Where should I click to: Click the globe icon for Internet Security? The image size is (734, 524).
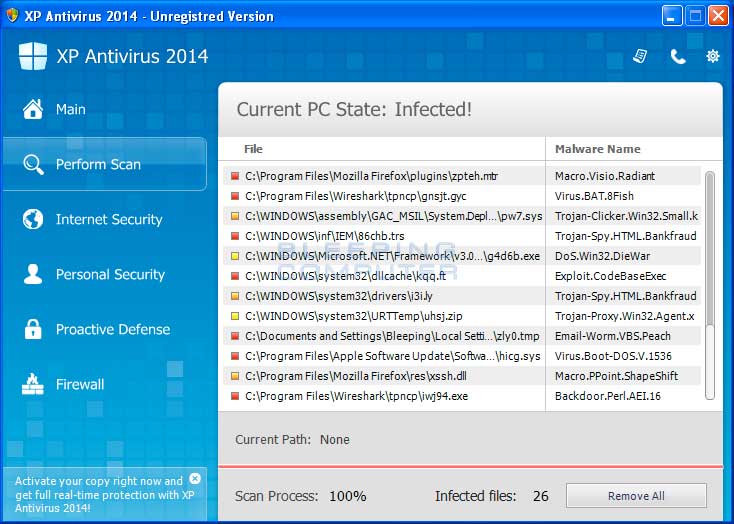pyautogui.click(x=33, y=219)
